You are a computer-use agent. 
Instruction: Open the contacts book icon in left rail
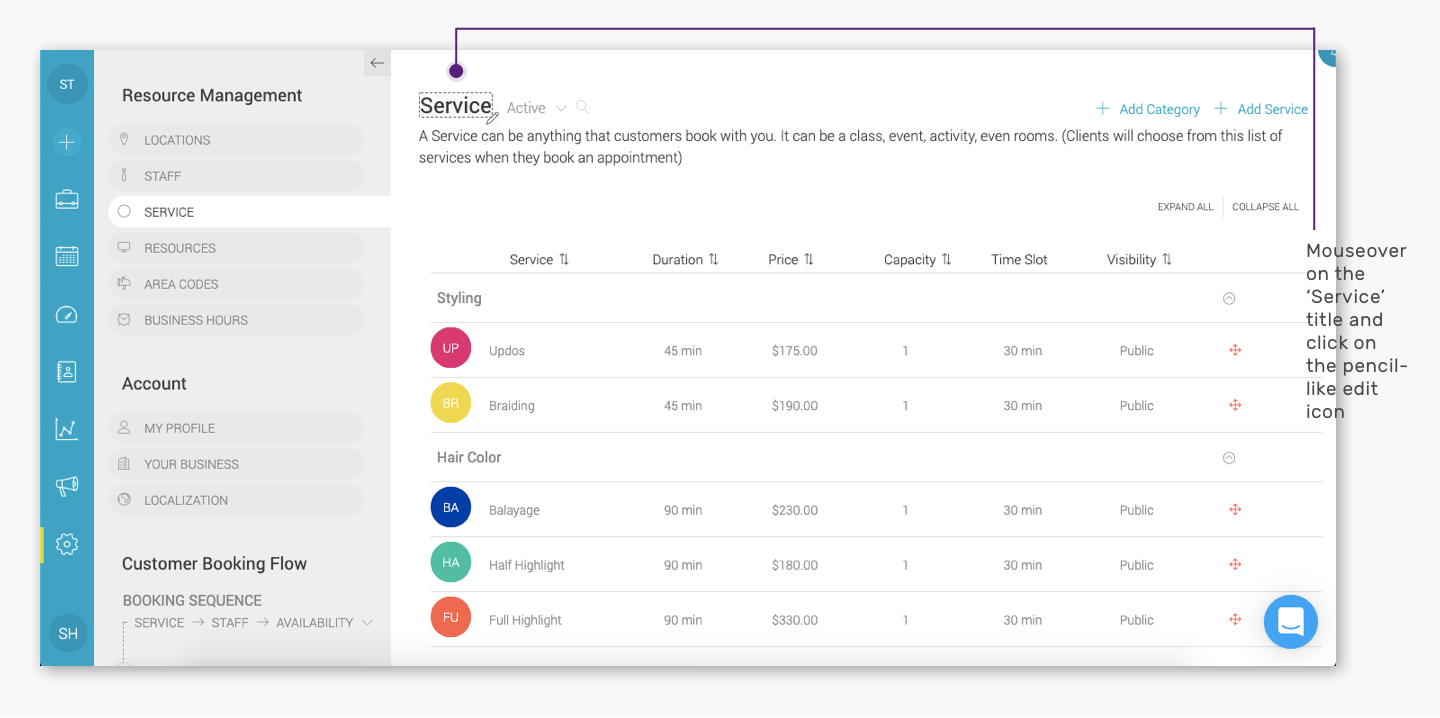[x=67, y=372]
